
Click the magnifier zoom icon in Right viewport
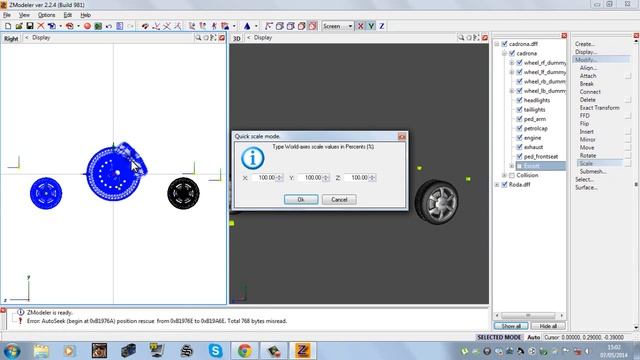click(198, 38)
